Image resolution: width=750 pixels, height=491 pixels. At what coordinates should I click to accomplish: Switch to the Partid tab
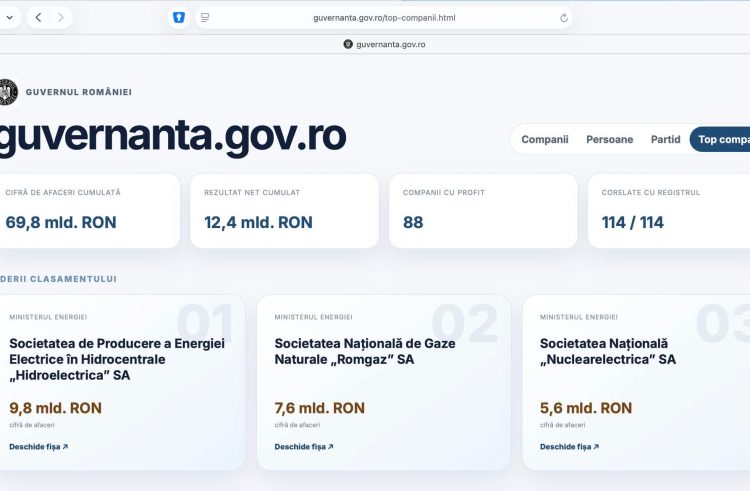(x=665, y=140)
